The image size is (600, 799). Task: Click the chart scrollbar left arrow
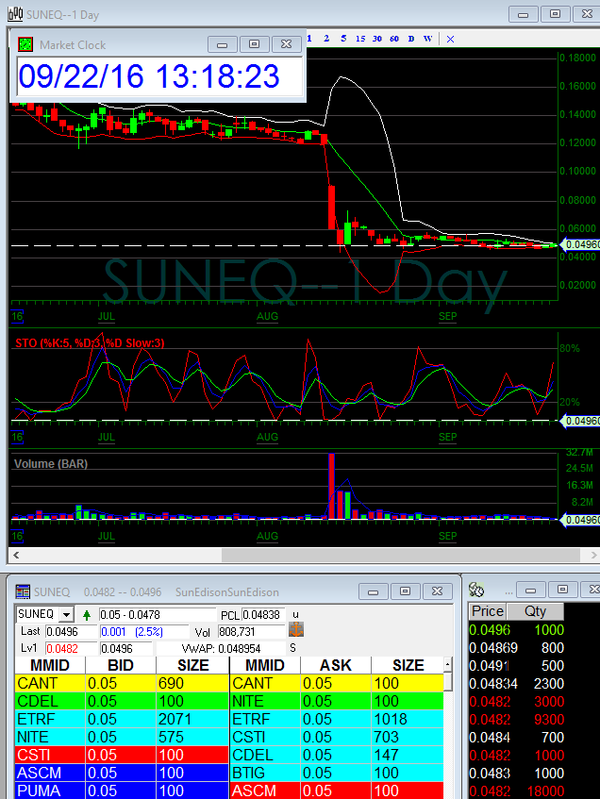pyautogui.click(x=16, y=555)
